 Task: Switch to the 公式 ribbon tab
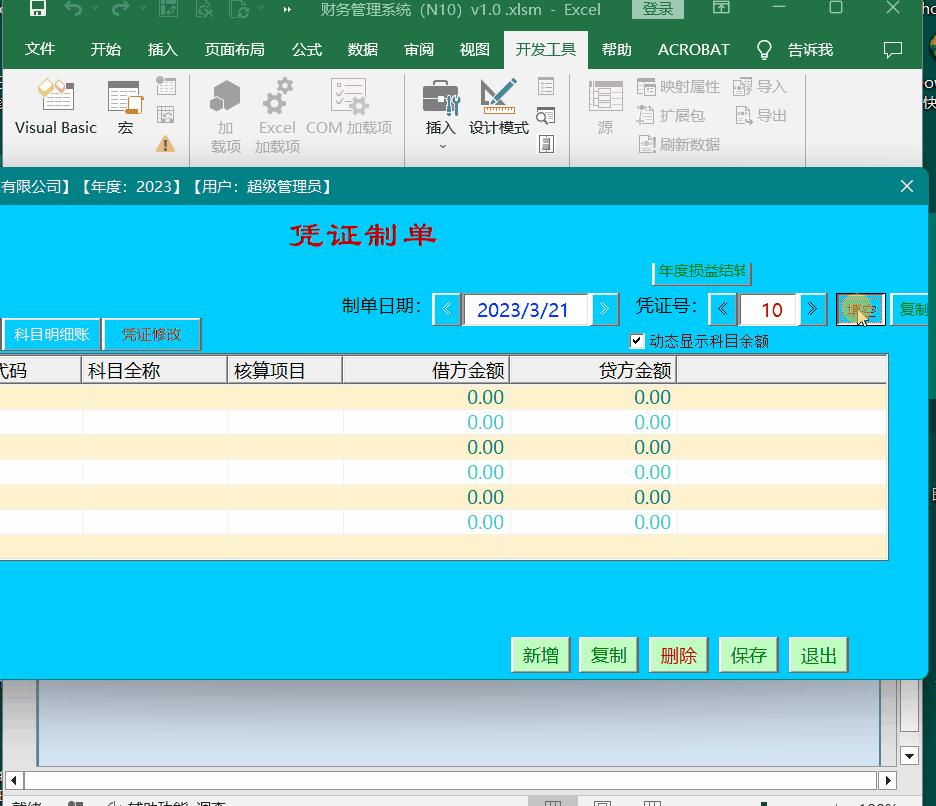[306, 48]
